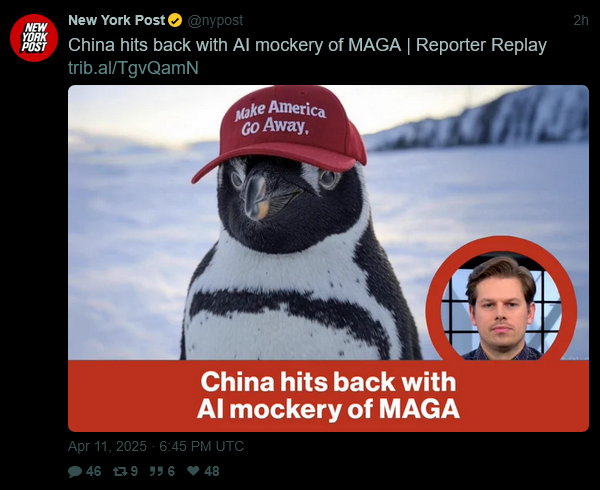Click the 48 likes count
The width and height of the screenshot is (600, 490).
(212, 471)
